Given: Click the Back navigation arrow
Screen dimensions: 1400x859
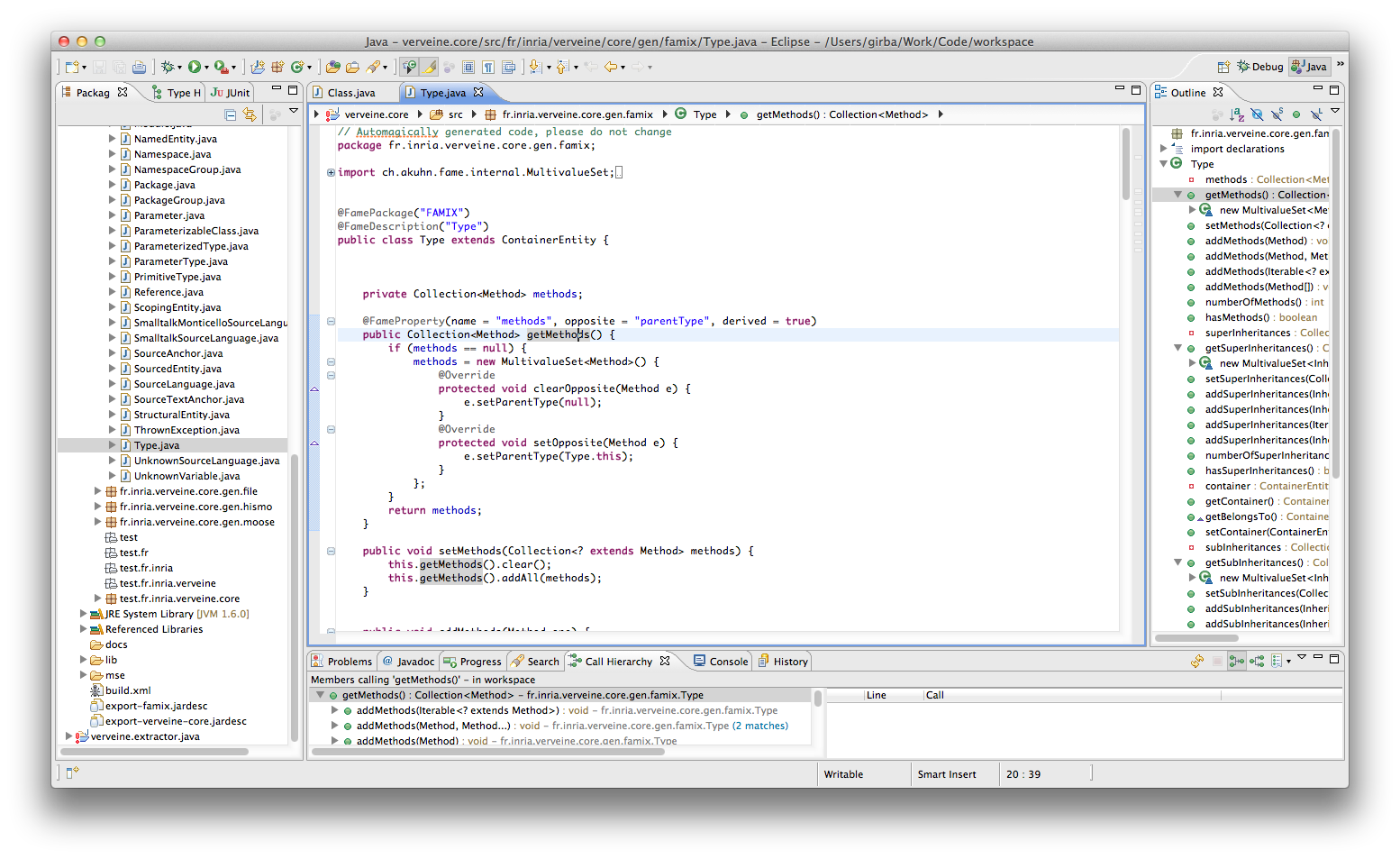Looking at the screenshot, I should coord(611,67).
